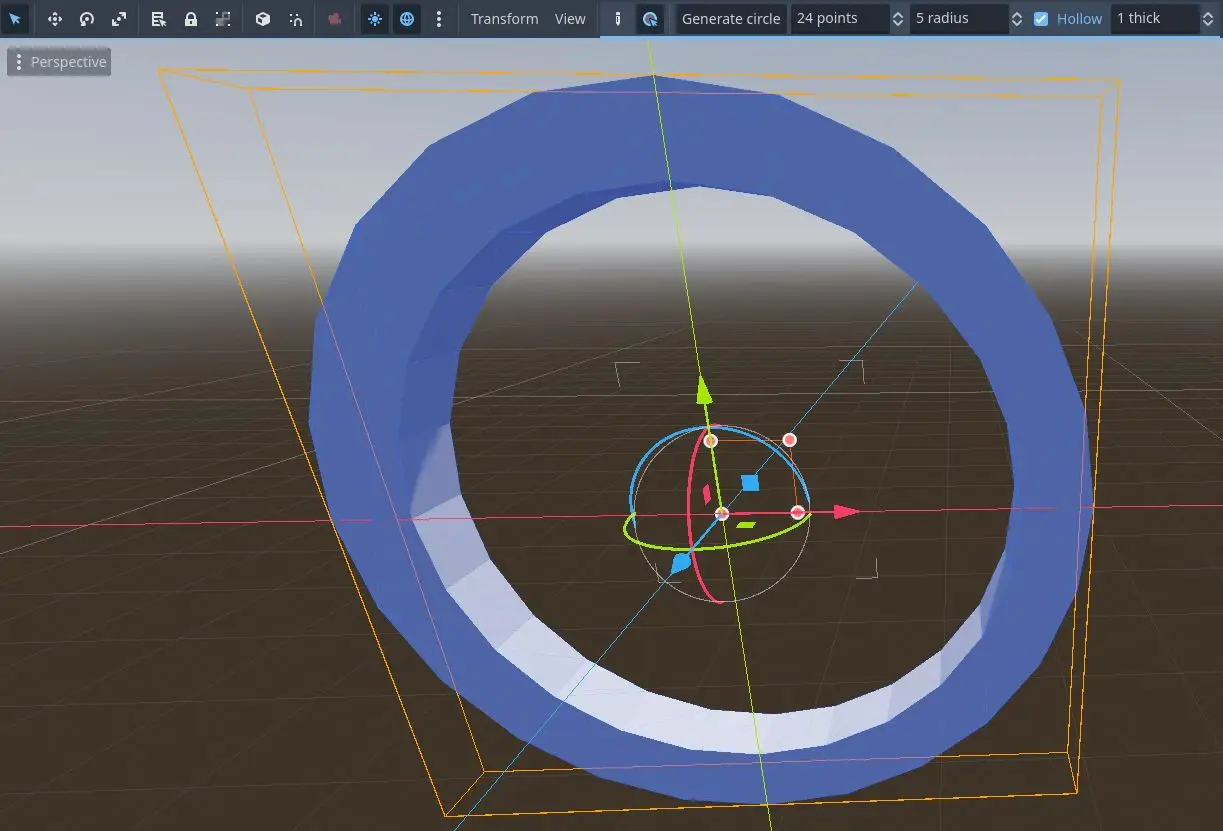Select the circle generator tool icon
The height and width of the screenshot is (831, 1223).
pos(650,19)
